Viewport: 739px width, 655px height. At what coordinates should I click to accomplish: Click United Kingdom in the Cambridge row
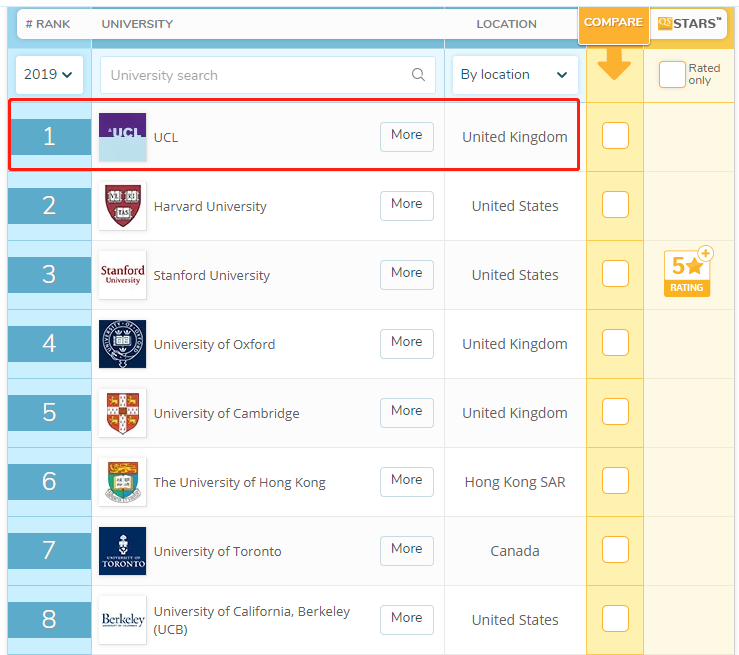pyautogui.click(x=515, y=413)
